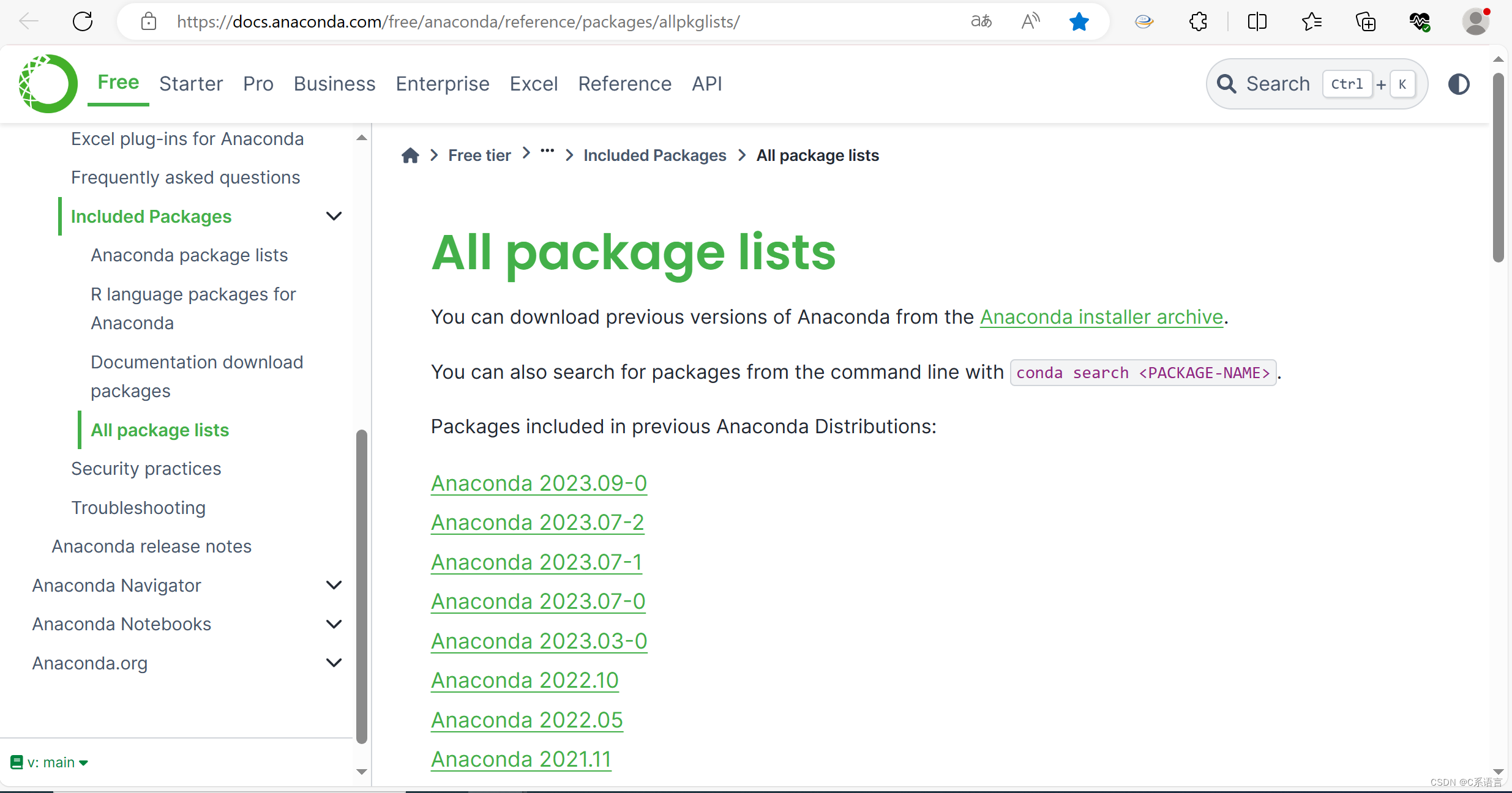
Task: Open Anaconda 2022.10 package list
Action: (525, 680)
